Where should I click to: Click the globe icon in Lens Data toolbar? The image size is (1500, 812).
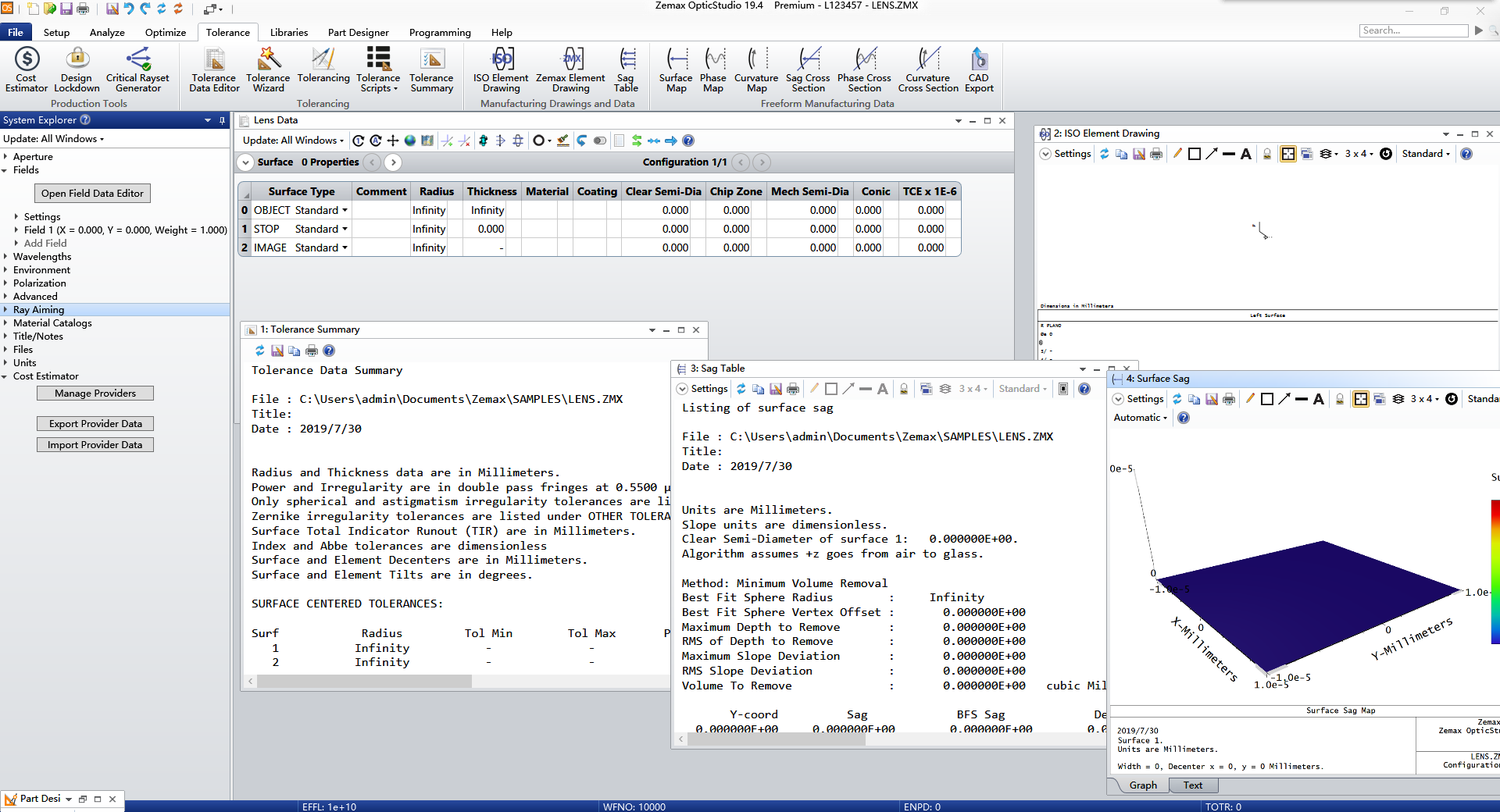click(x=410, y=141)
